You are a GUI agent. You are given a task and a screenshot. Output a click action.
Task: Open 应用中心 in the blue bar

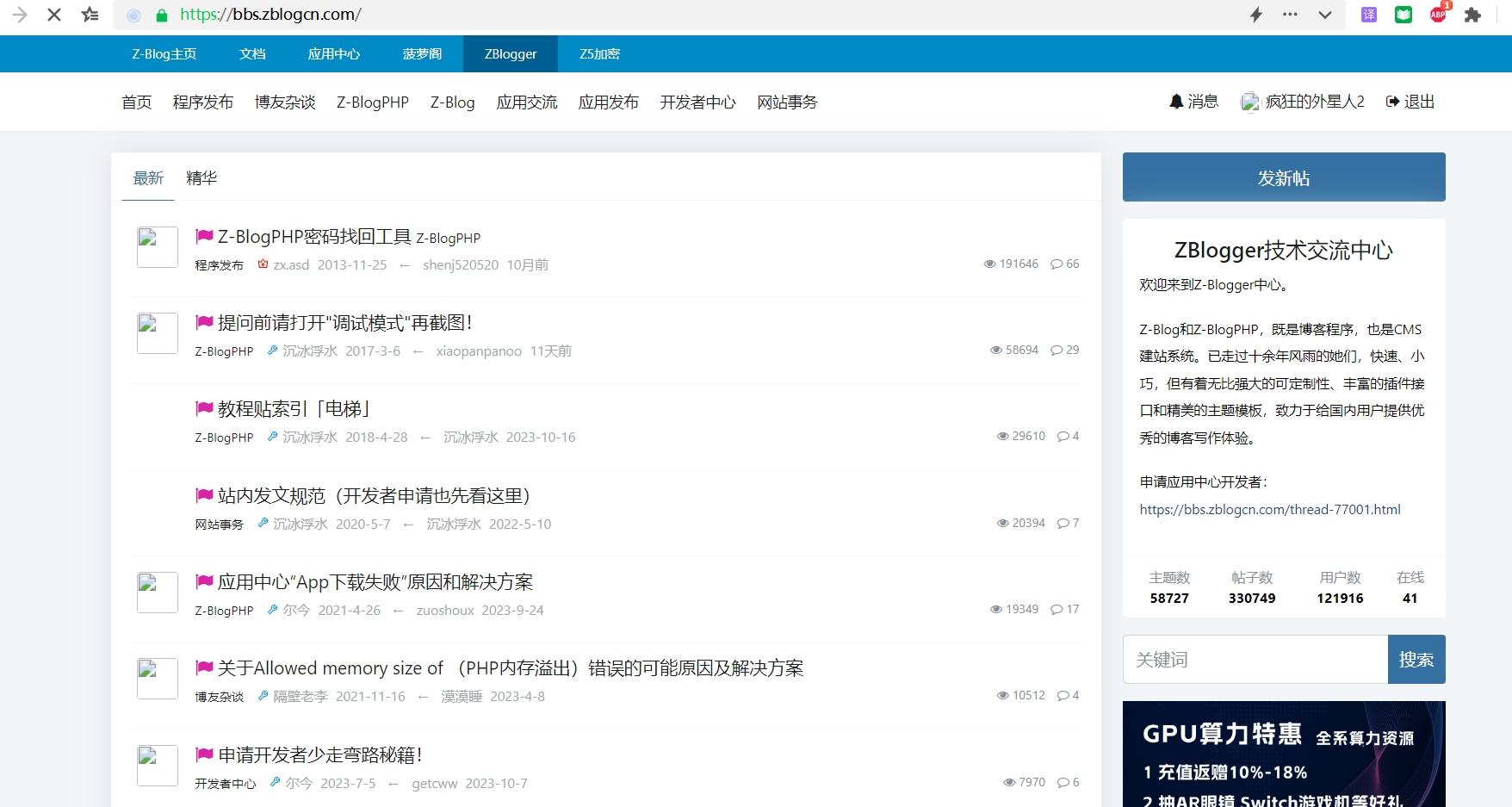pos(334,54)
